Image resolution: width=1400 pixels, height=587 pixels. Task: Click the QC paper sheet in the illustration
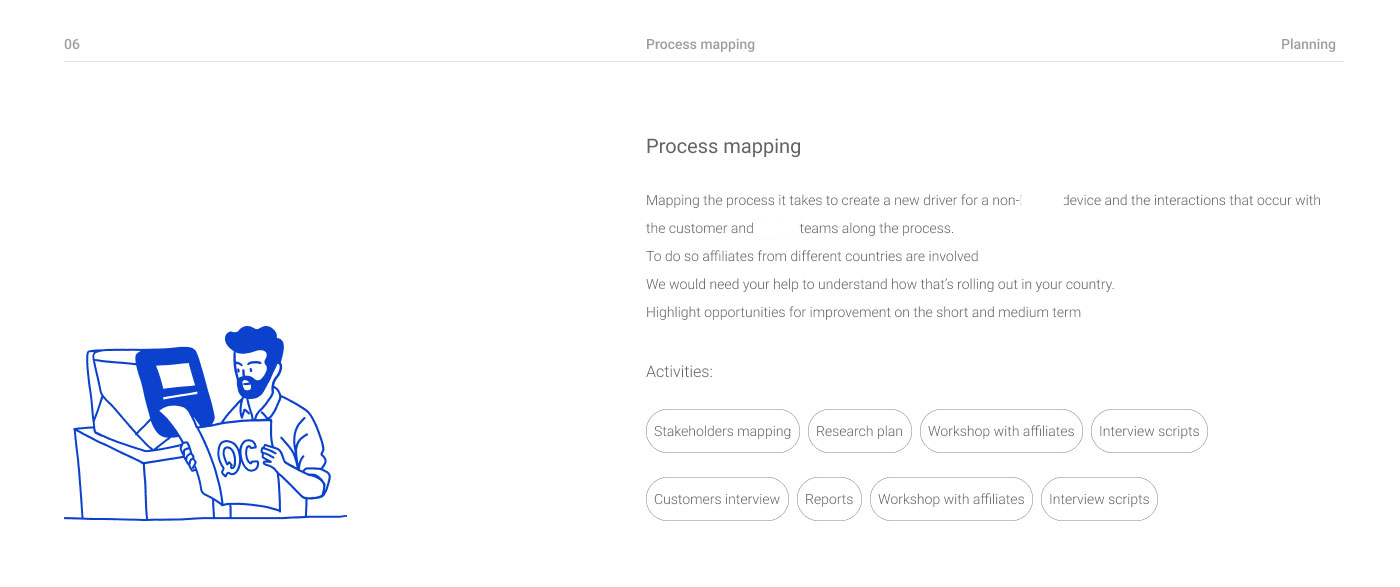[x=236, y=458]
